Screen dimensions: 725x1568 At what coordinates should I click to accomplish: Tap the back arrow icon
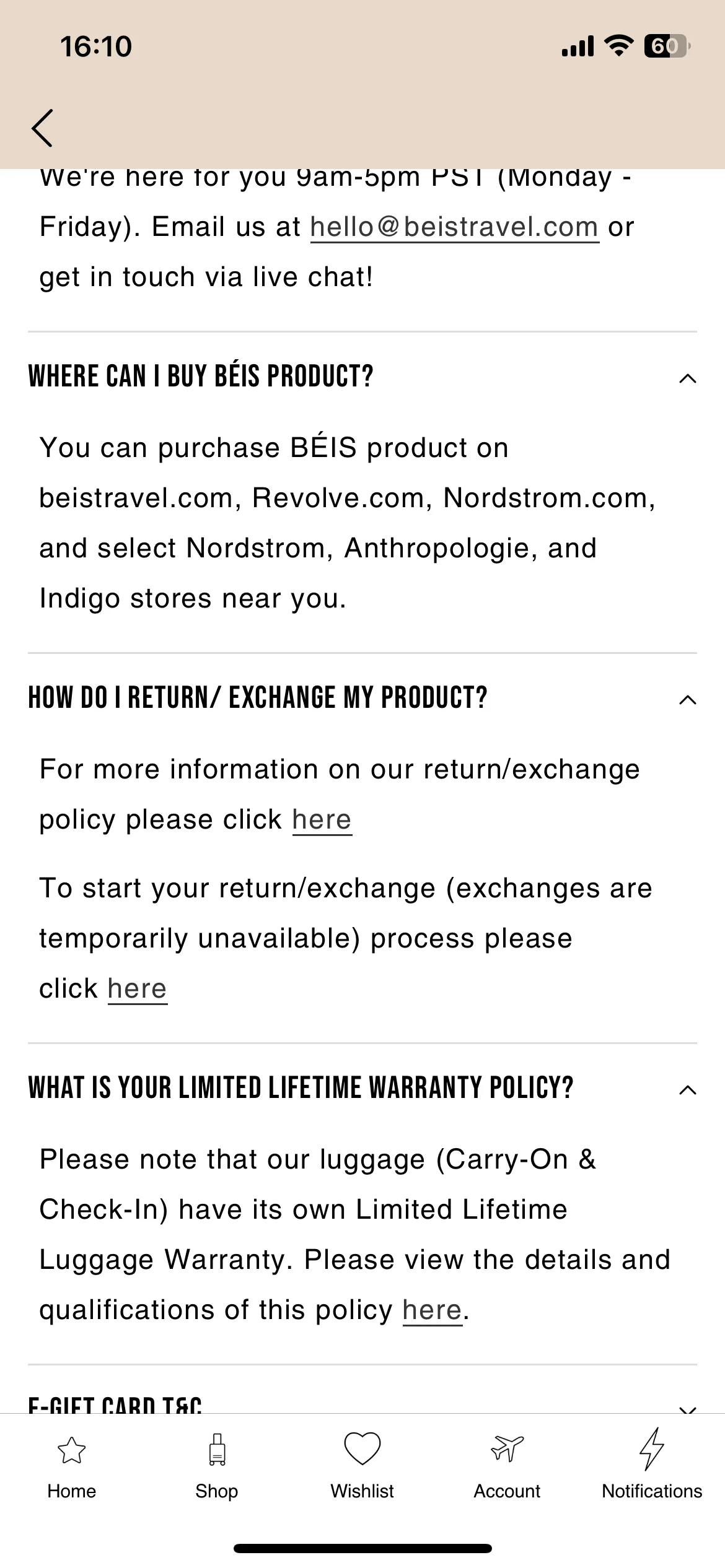click(42, 128)
